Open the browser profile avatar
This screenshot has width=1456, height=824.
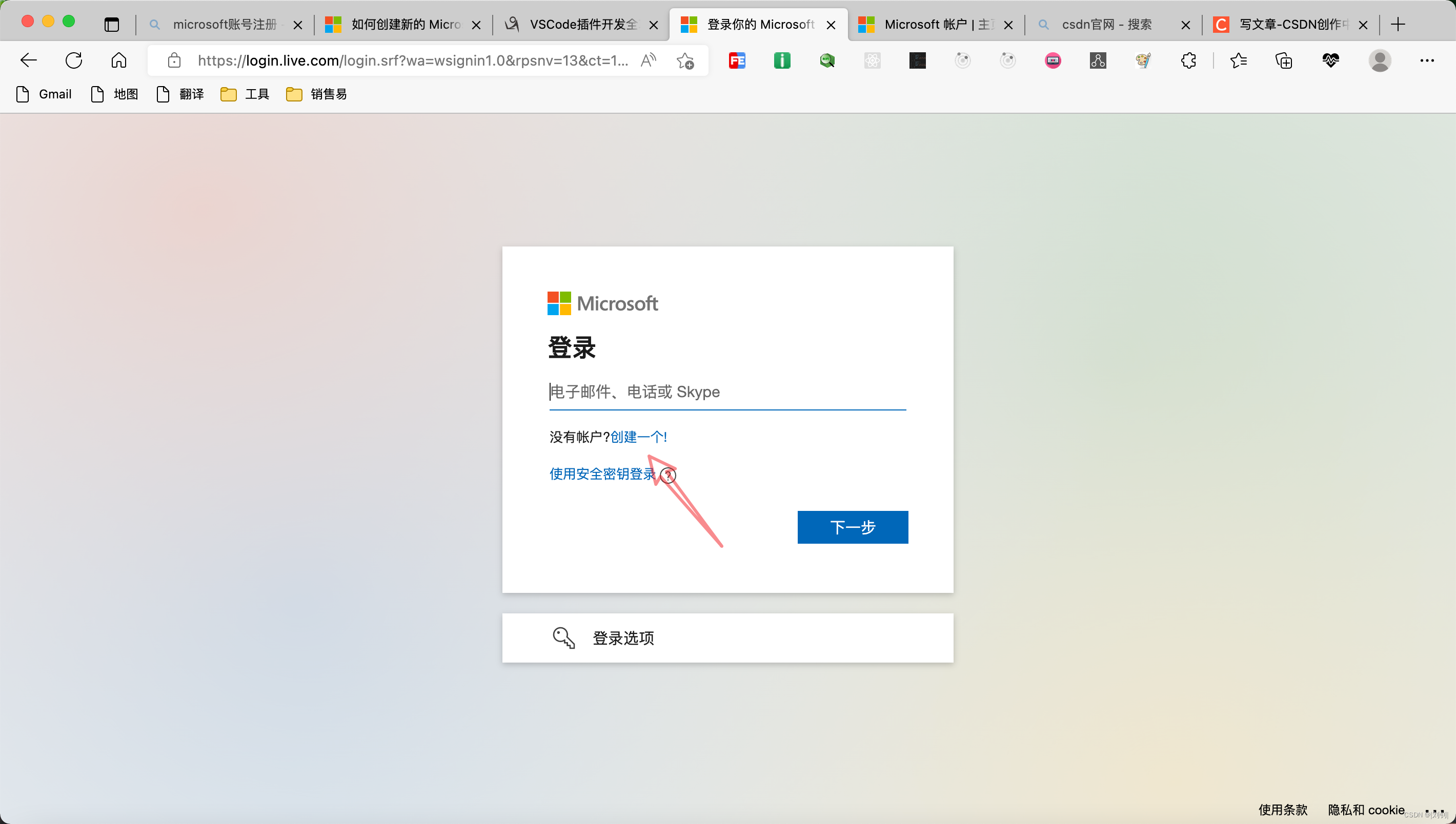[x=1380, y=60]
